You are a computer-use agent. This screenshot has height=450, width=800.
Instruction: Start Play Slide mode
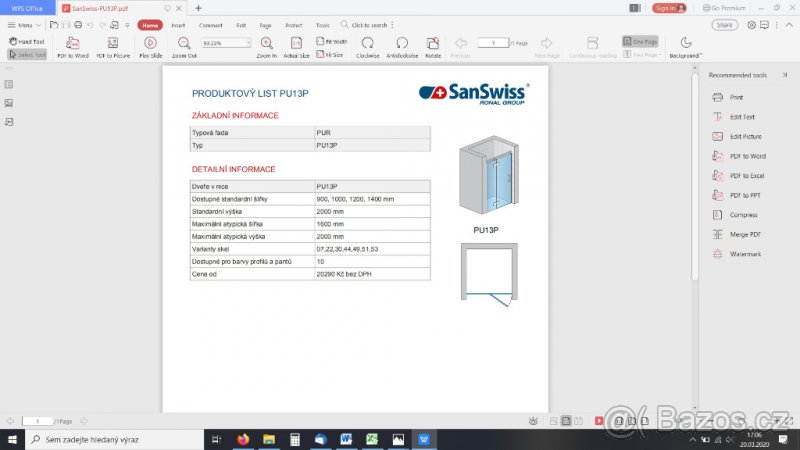150,43
